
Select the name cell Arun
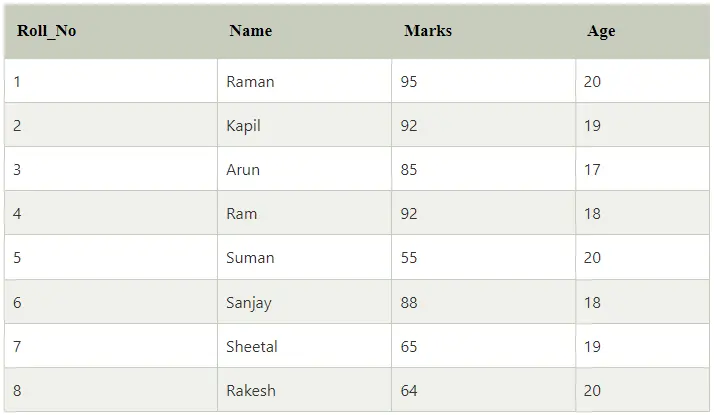coord(304,169)
